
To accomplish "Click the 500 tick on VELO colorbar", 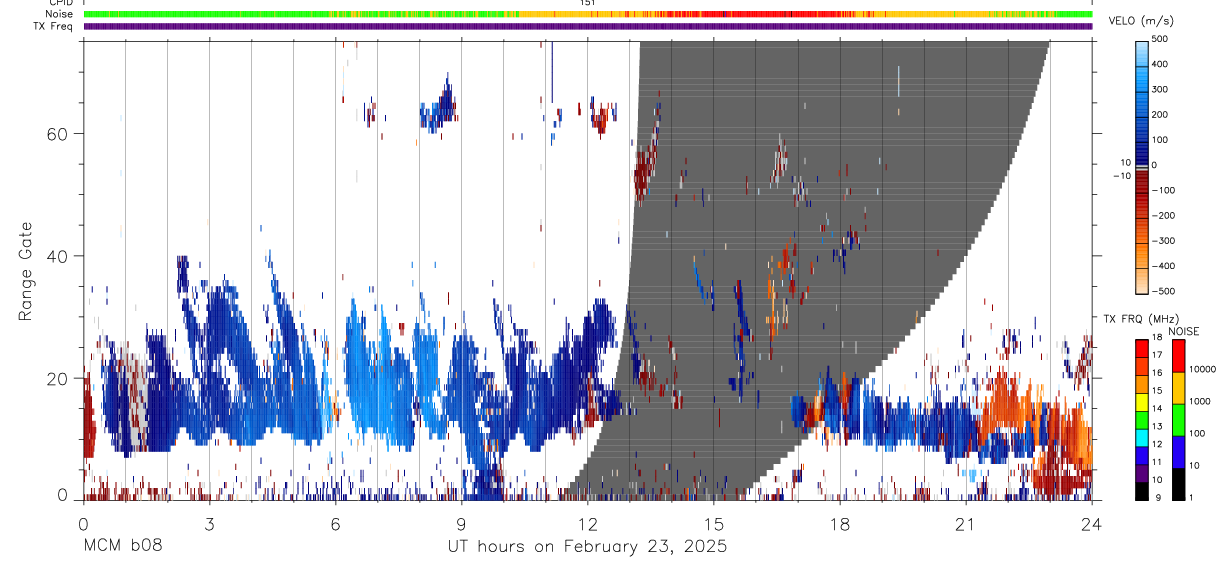I will point(1161,39).
